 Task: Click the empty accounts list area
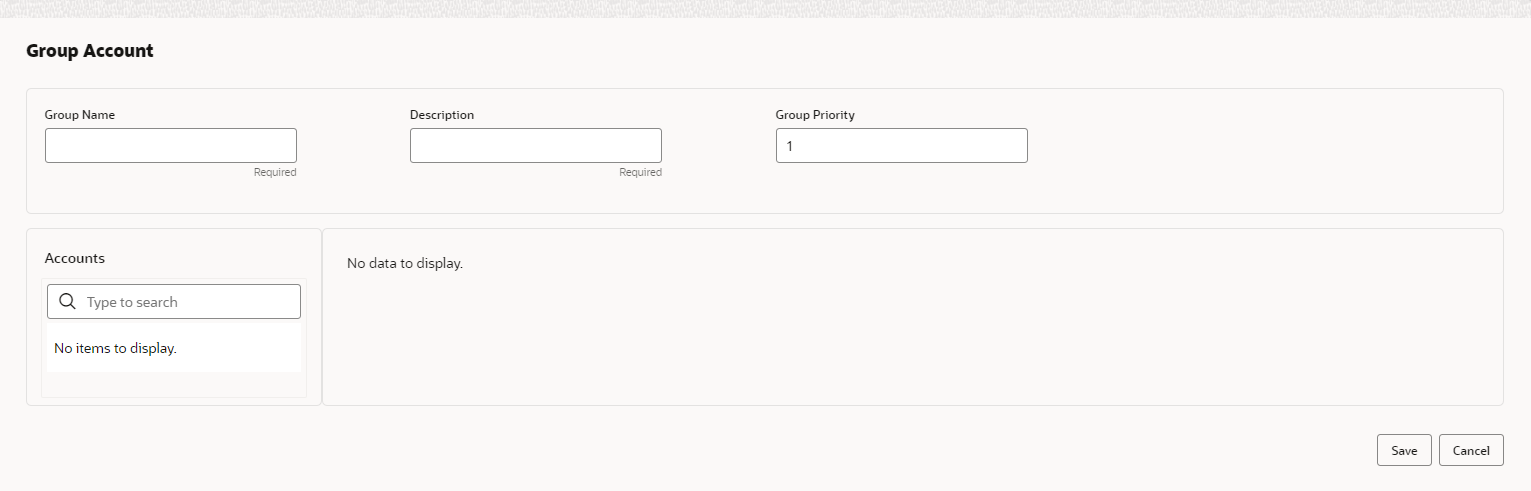(x=174, y=347)
